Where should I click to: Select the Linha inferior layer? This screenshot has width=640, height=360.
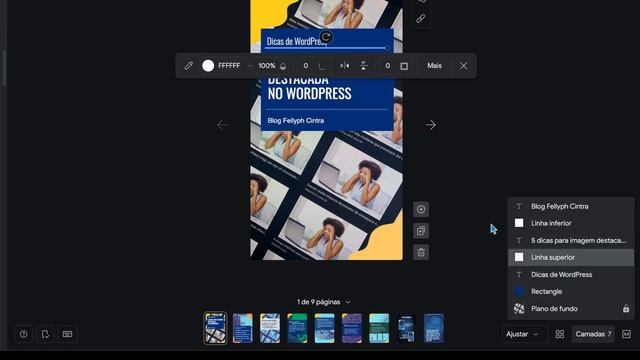click(571, 223)
